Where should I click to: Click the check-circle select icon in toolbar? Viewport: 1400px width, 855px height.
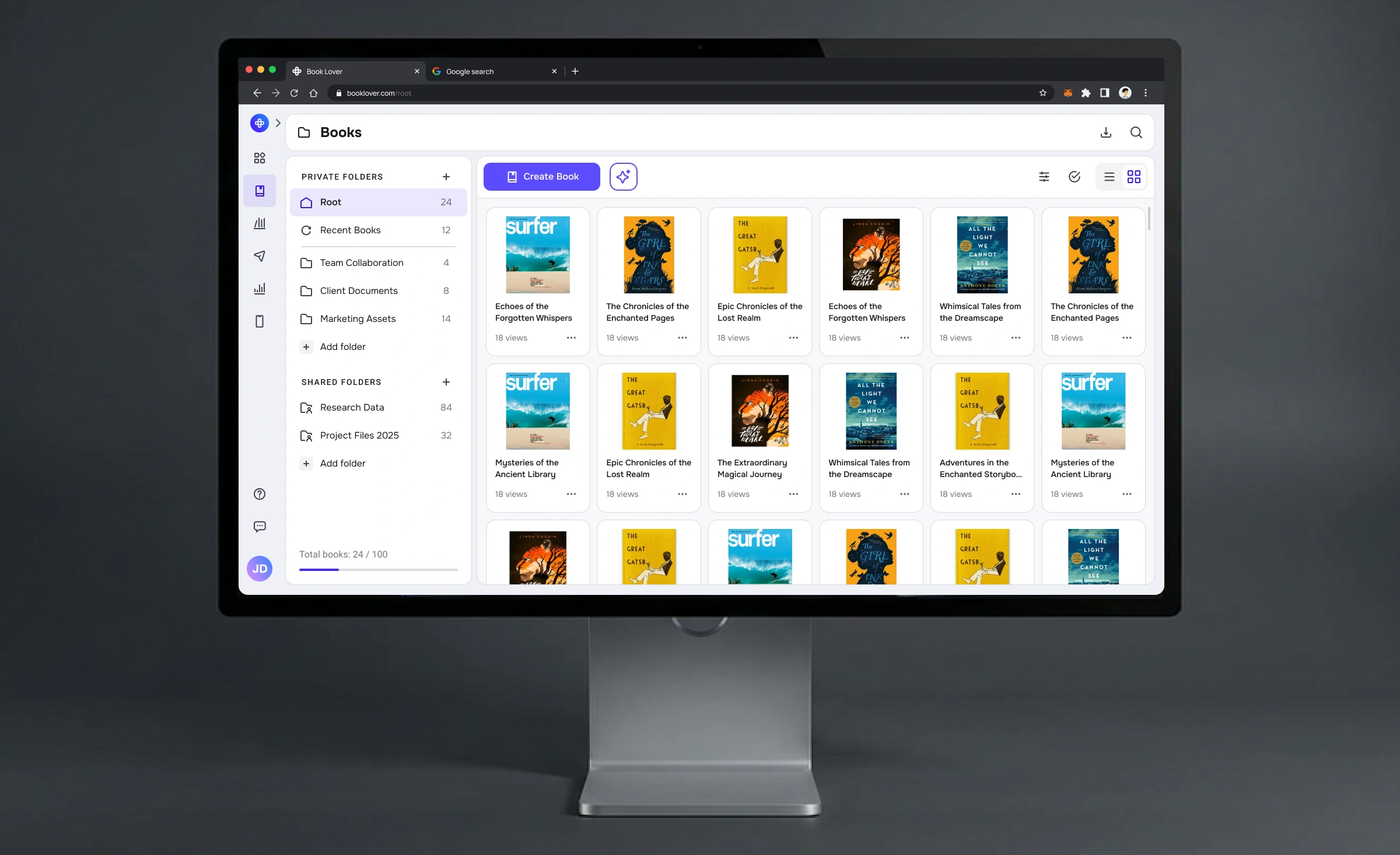click(1074, 177)
